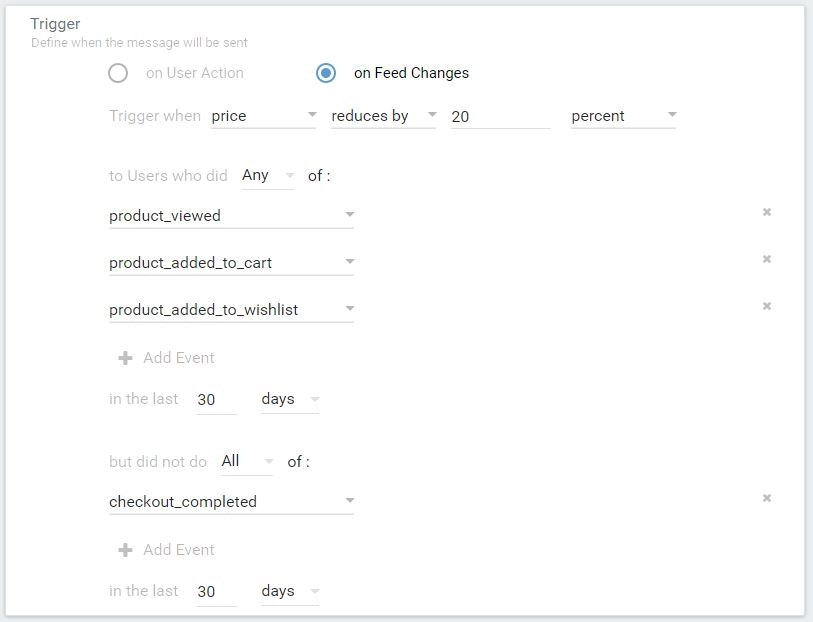Remove the product_added_to_cart event row
The width and height of the screenshot is (813, 622).
click(x=767, y=259)
